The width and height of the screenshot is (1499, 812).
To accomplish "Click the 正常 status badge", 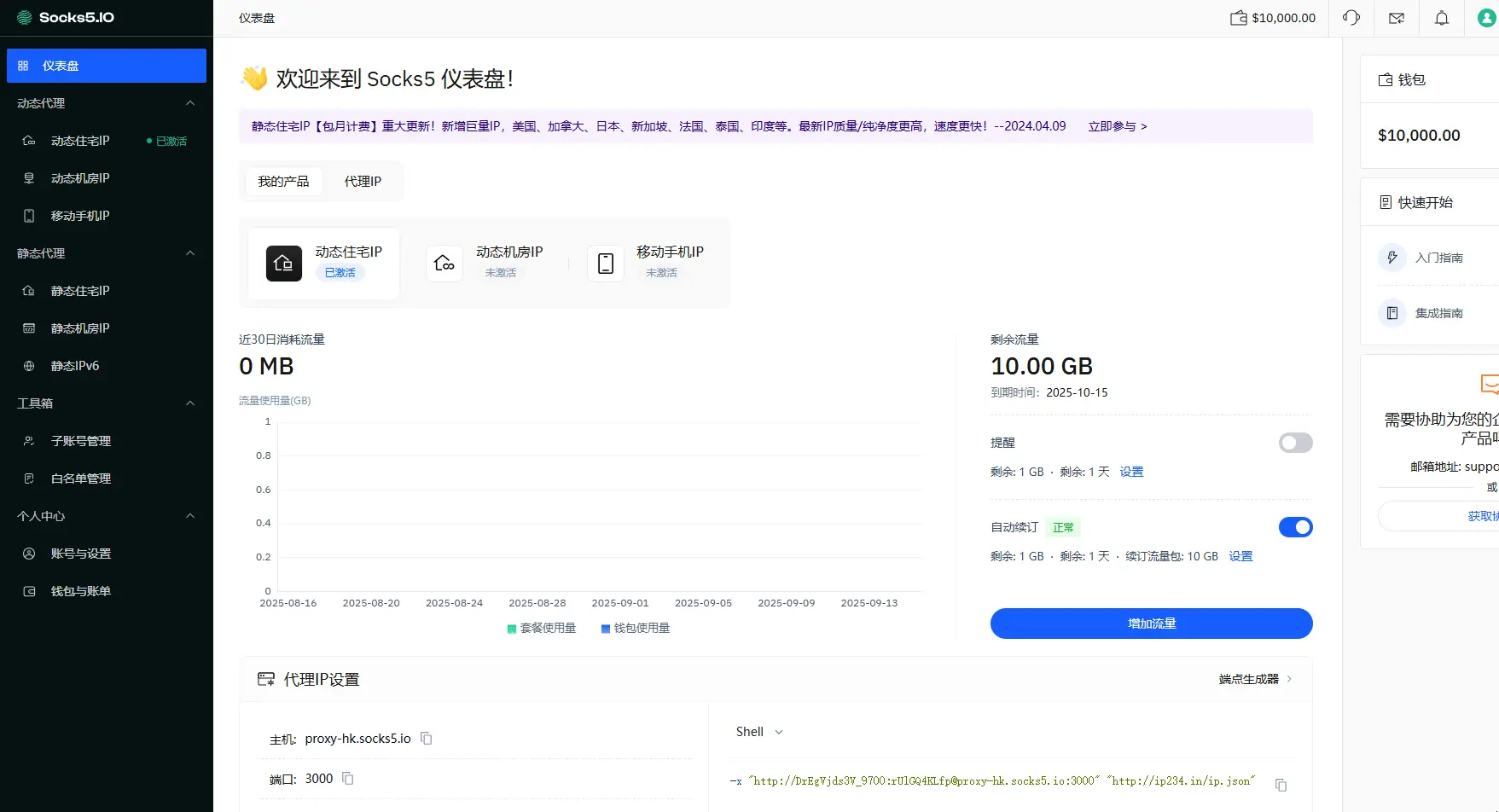I will click(1063, 528).
